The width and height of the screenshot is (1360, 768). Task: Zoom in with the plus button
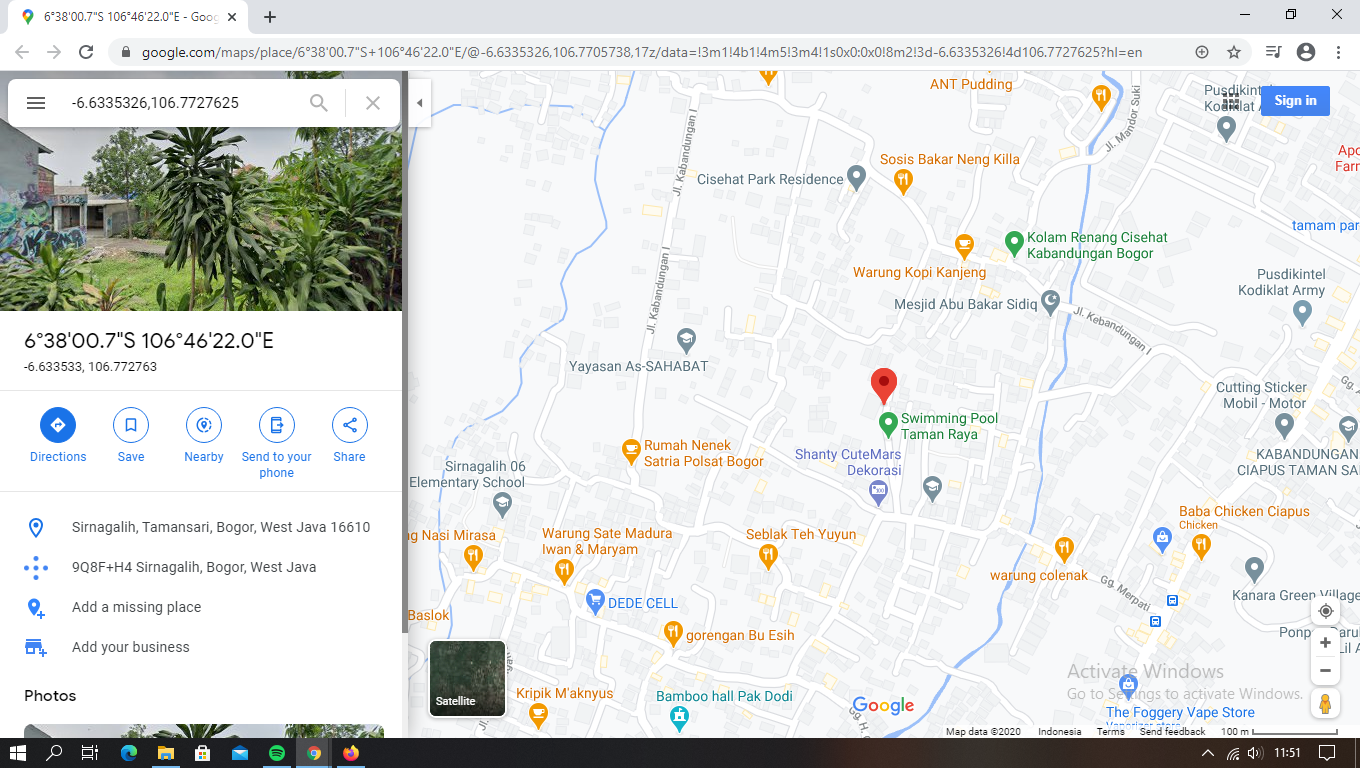tap(1325, 643)
